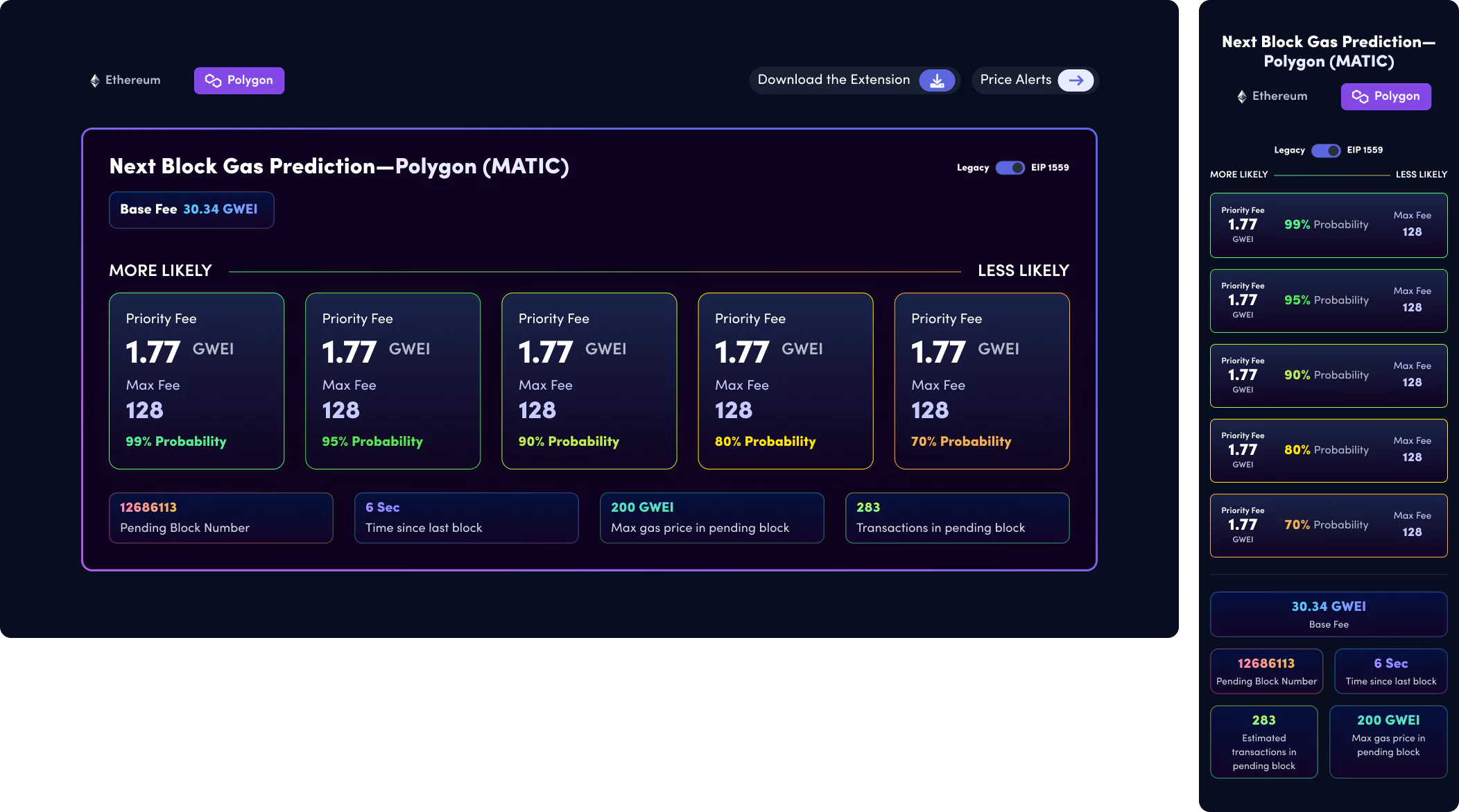Click MORE LIKELY label in side panel

point(1238,175)
